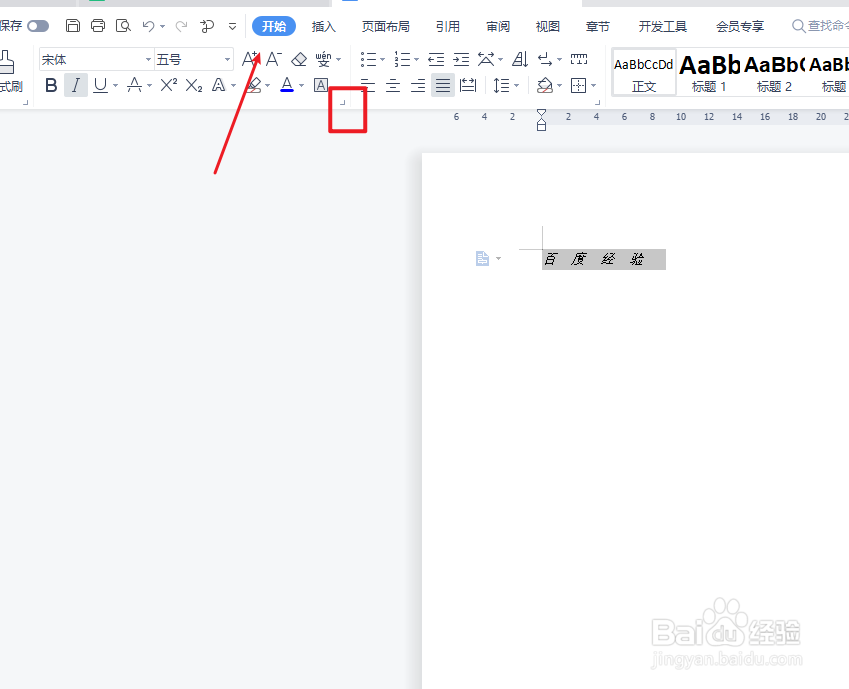Increase paragraph indent
This screenshot has width=849, height=689.
(x=461, y=59)
